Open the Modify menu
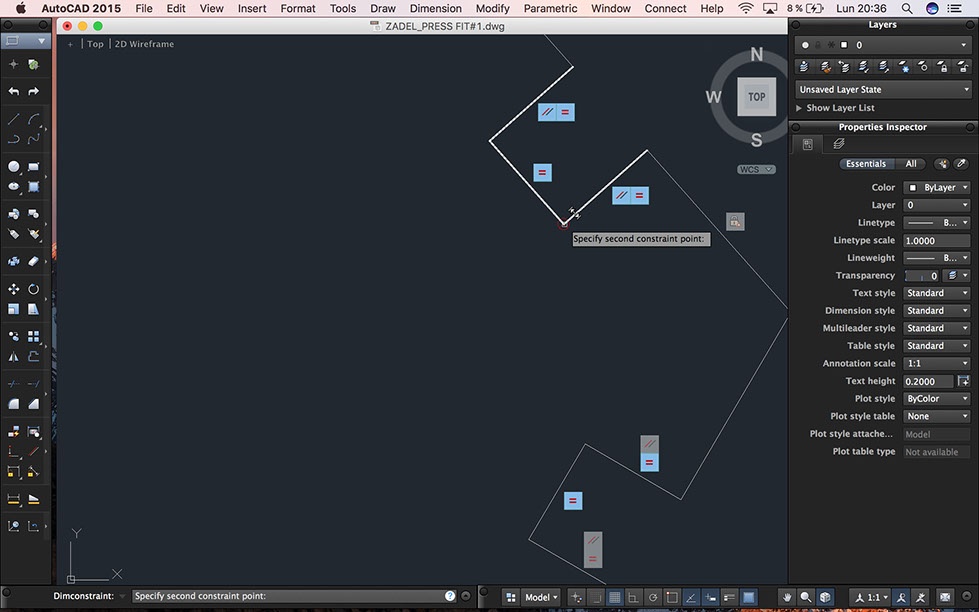 tap(492, 8)
